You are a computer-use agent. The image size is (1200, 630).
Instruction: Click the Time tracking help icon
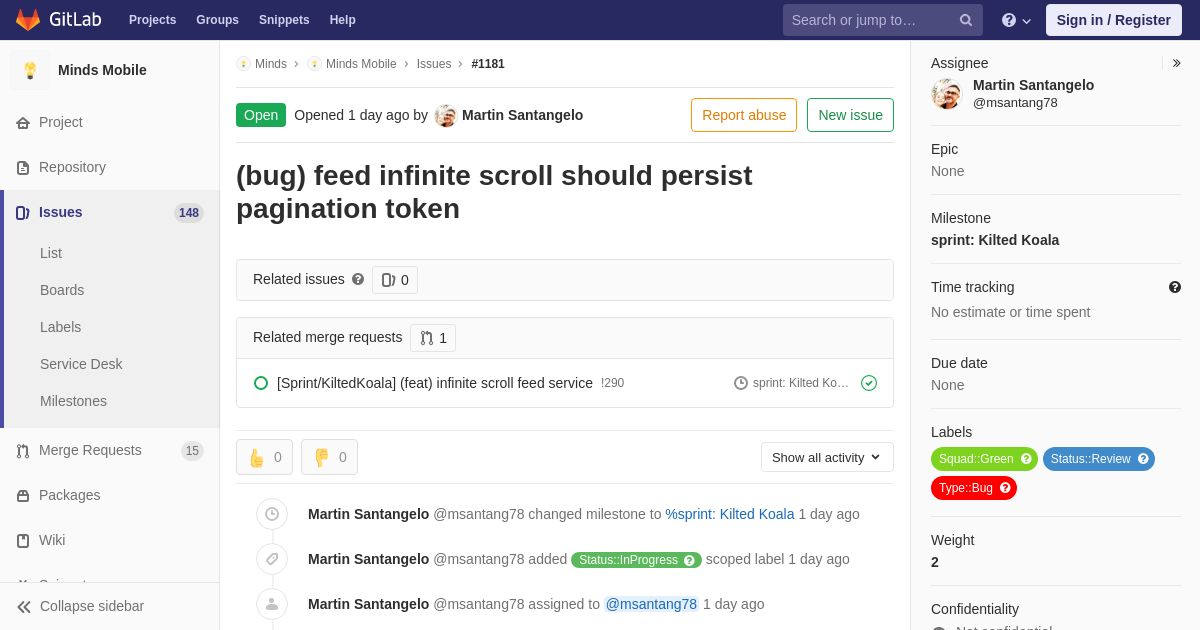1175,287
